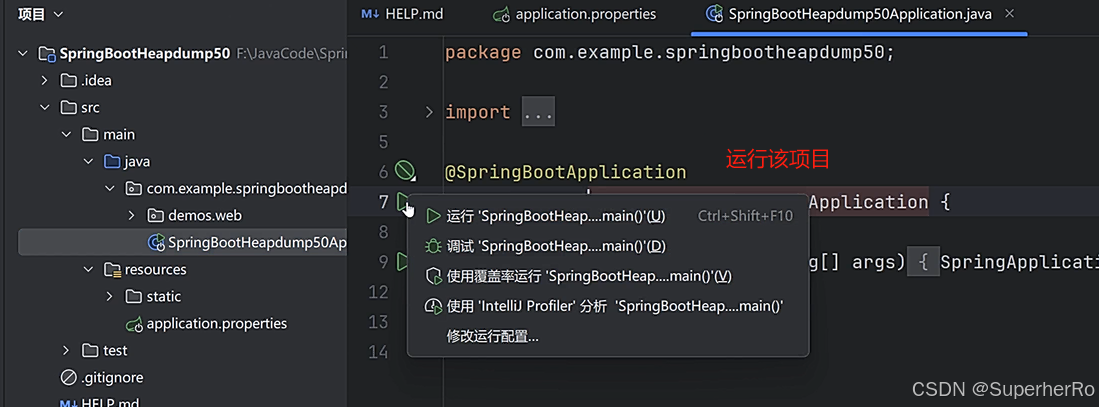Select SpringBootHeapdump50Application class icon in tree
The image size is (1099, 407).
click(156, 242)
